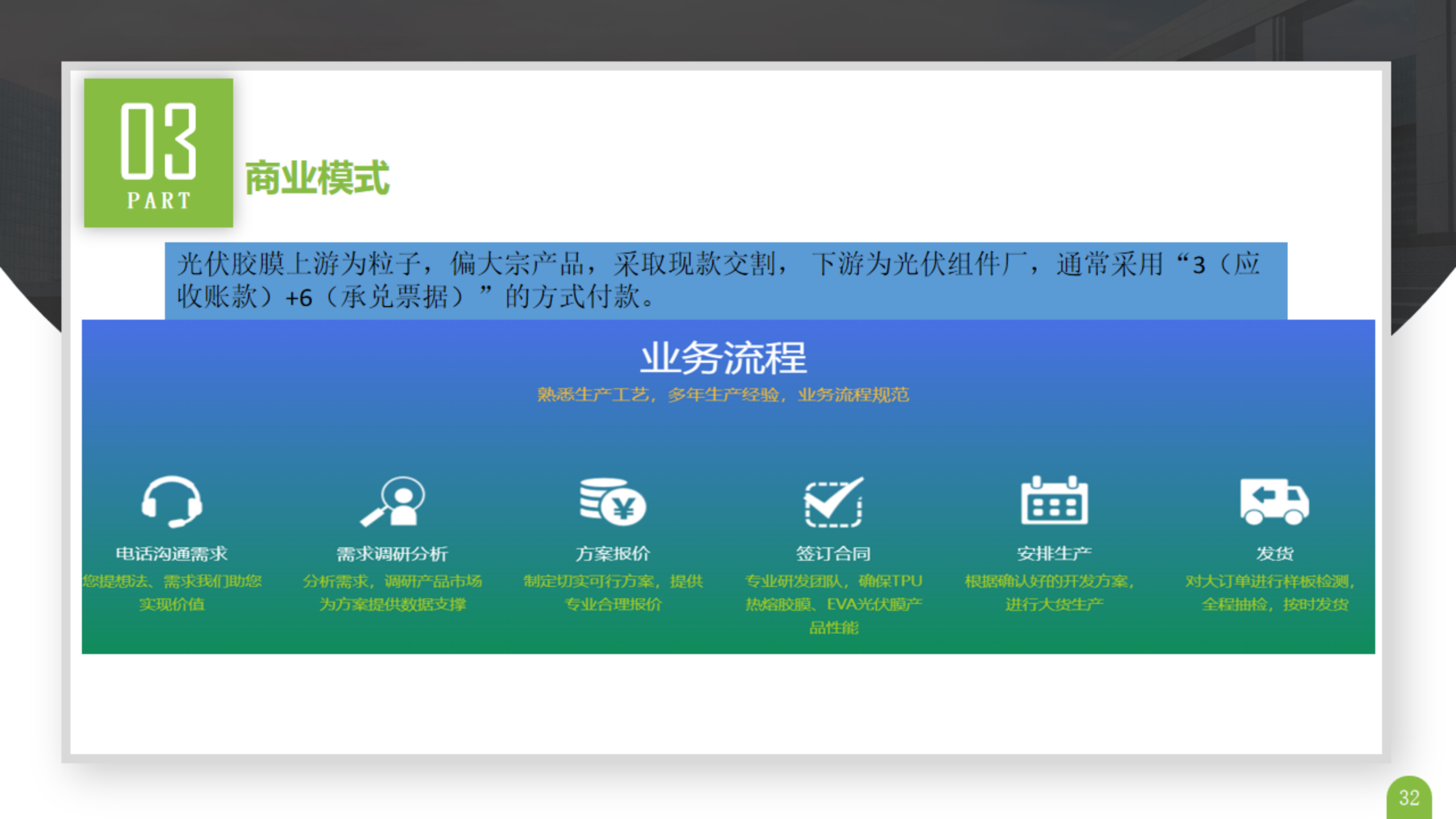Click the 安排生产 label
Screen dimensions: 1456x819
pyautogui.click(x=1054, y=553)
